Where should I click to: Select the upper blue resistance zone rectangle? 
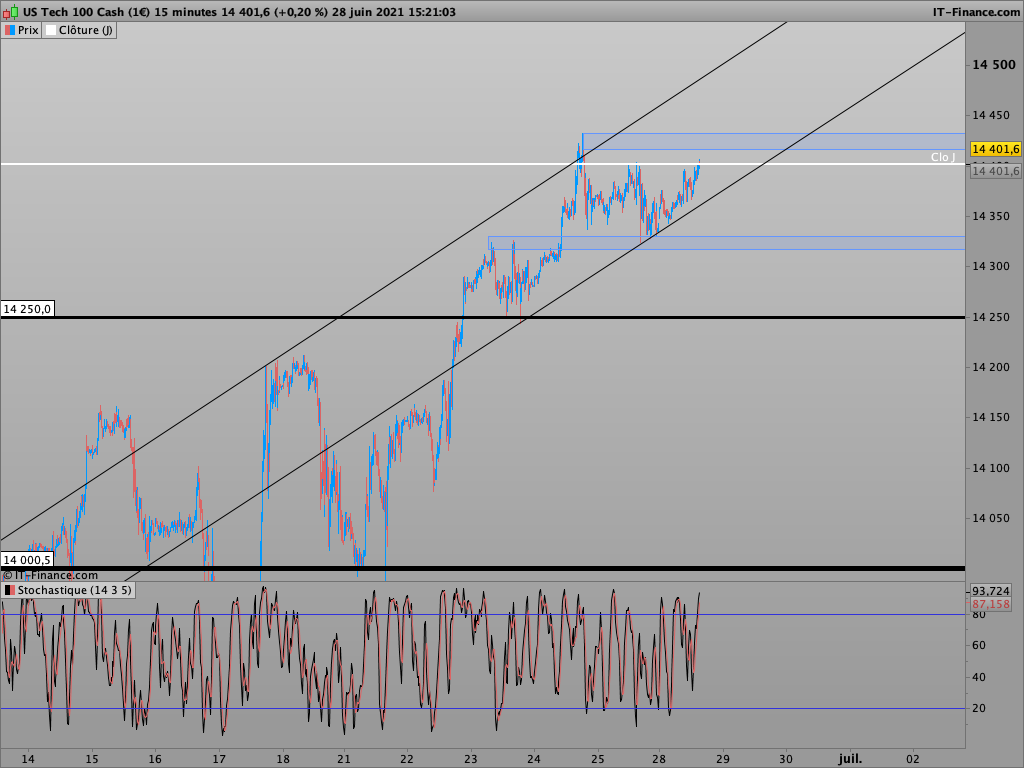[773, 142]
